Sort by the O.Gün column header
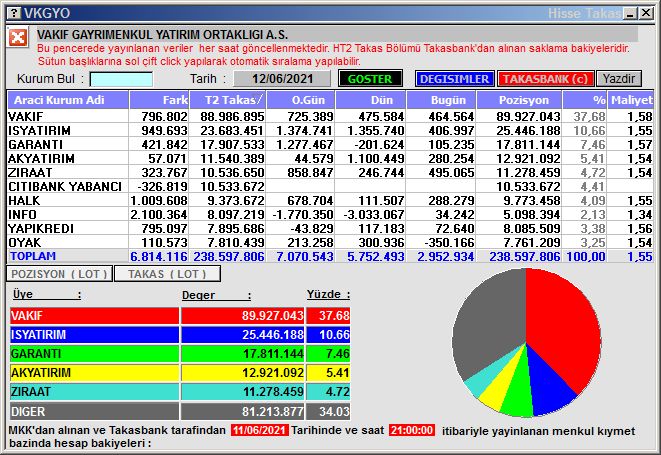Screen dimensions: 661x455 [301, 100]
